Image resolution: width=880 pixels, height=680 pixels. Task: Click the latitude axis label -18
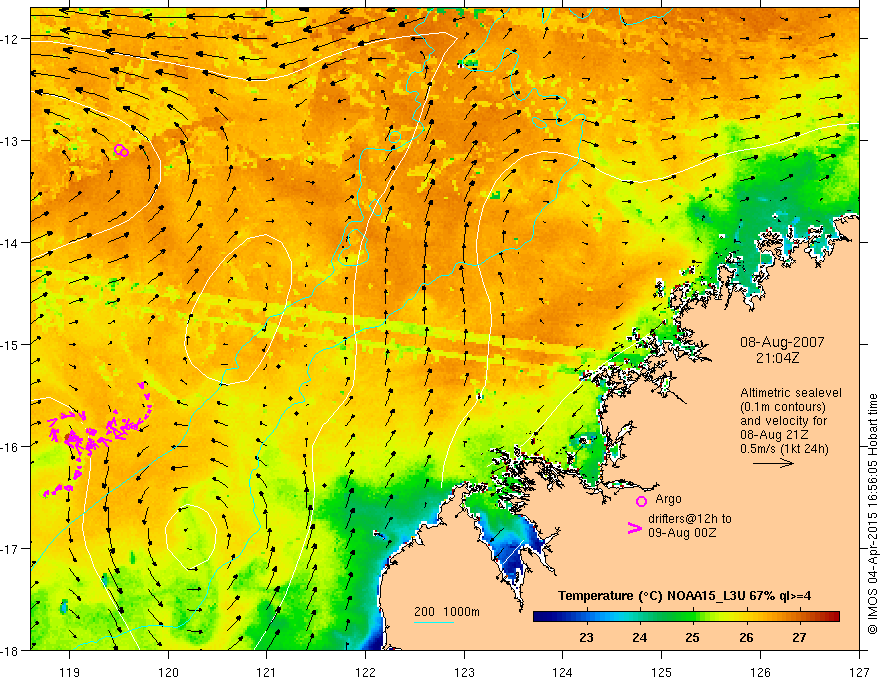pyautogui.click(x=11, y=651)
